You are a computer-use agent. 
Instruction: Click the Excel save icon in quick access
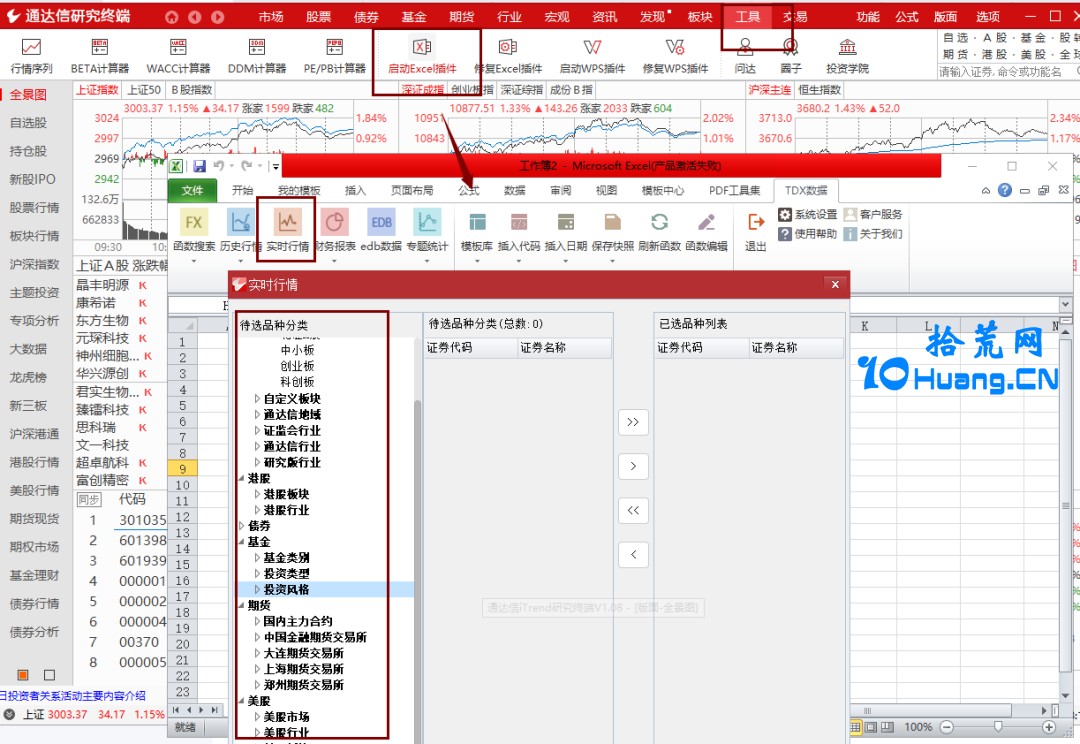click(200, 166)
